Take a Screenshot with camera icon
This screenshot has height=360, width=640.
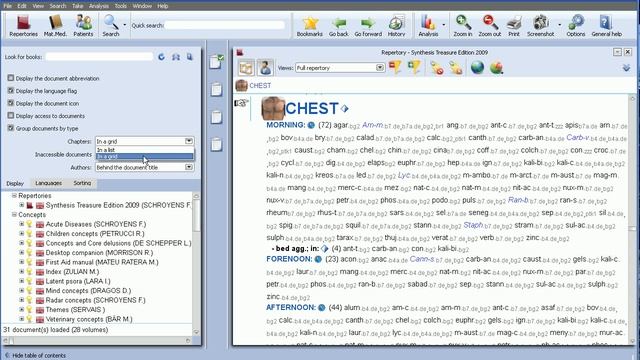(x=540, y=25)
